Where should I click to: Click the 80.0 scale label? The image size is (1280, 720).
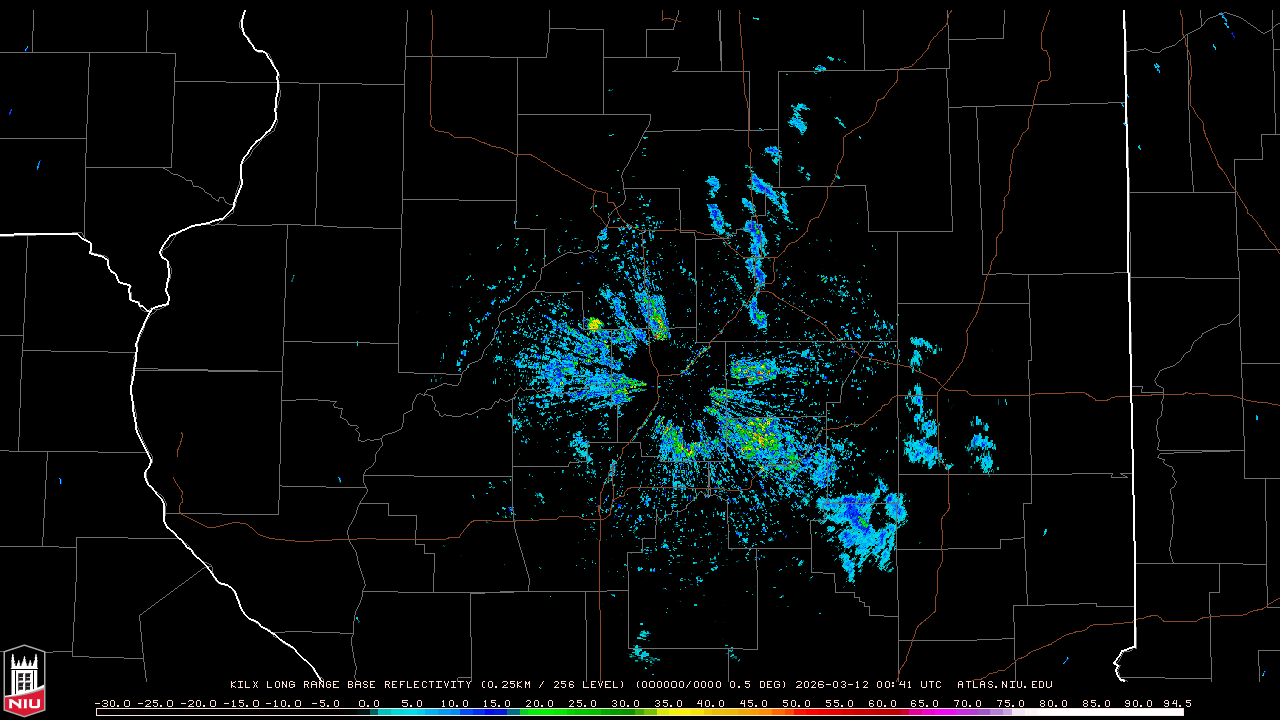[1052, 703]
